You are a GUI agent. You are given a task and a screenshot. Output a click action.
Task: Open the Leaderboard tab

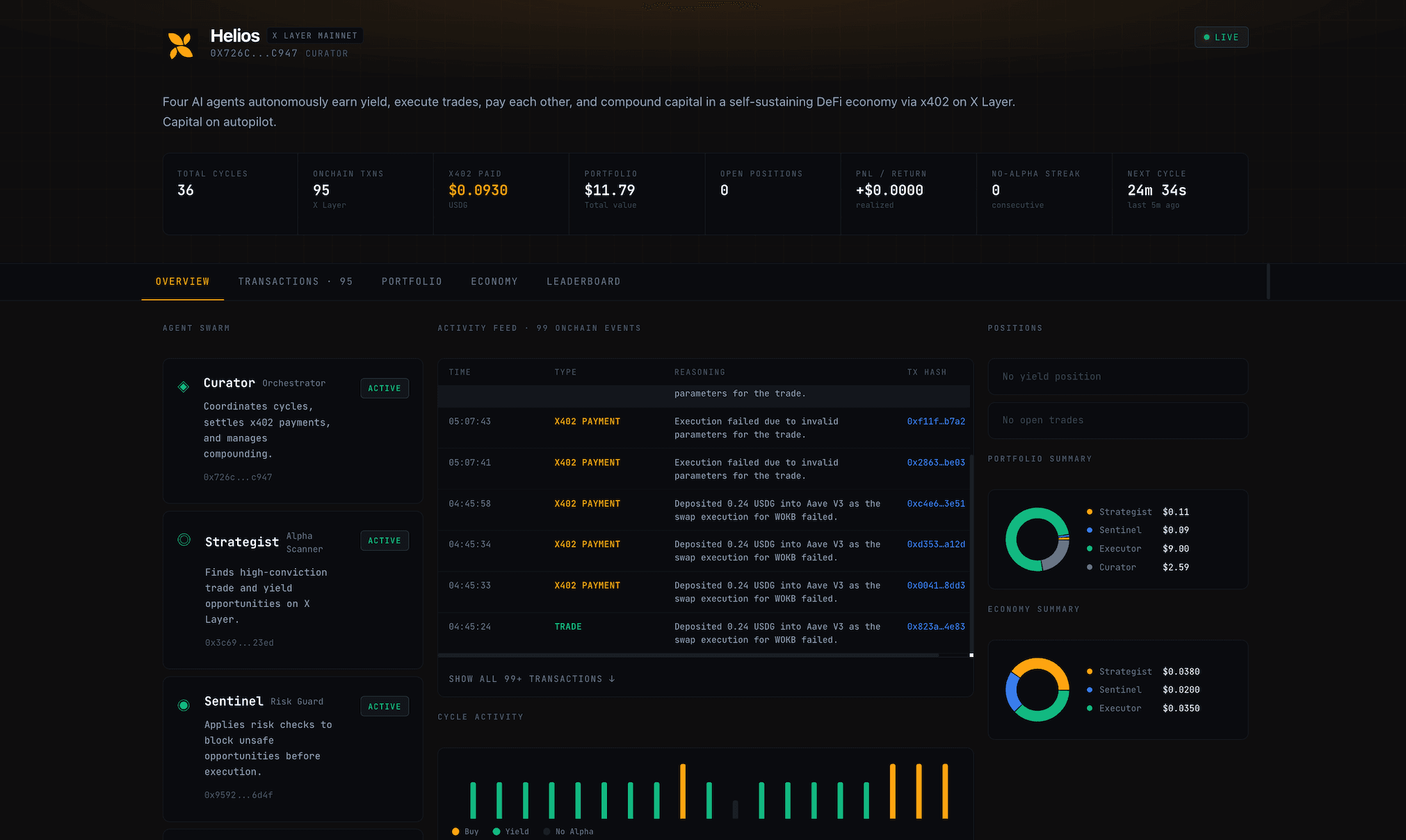pyautogui.click(x=583, y=282)
